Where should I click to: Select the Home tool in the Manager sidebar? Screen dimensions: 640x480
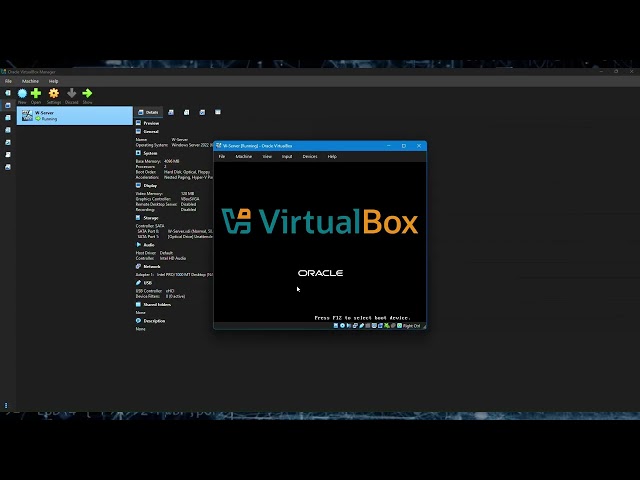click(8, 93)
